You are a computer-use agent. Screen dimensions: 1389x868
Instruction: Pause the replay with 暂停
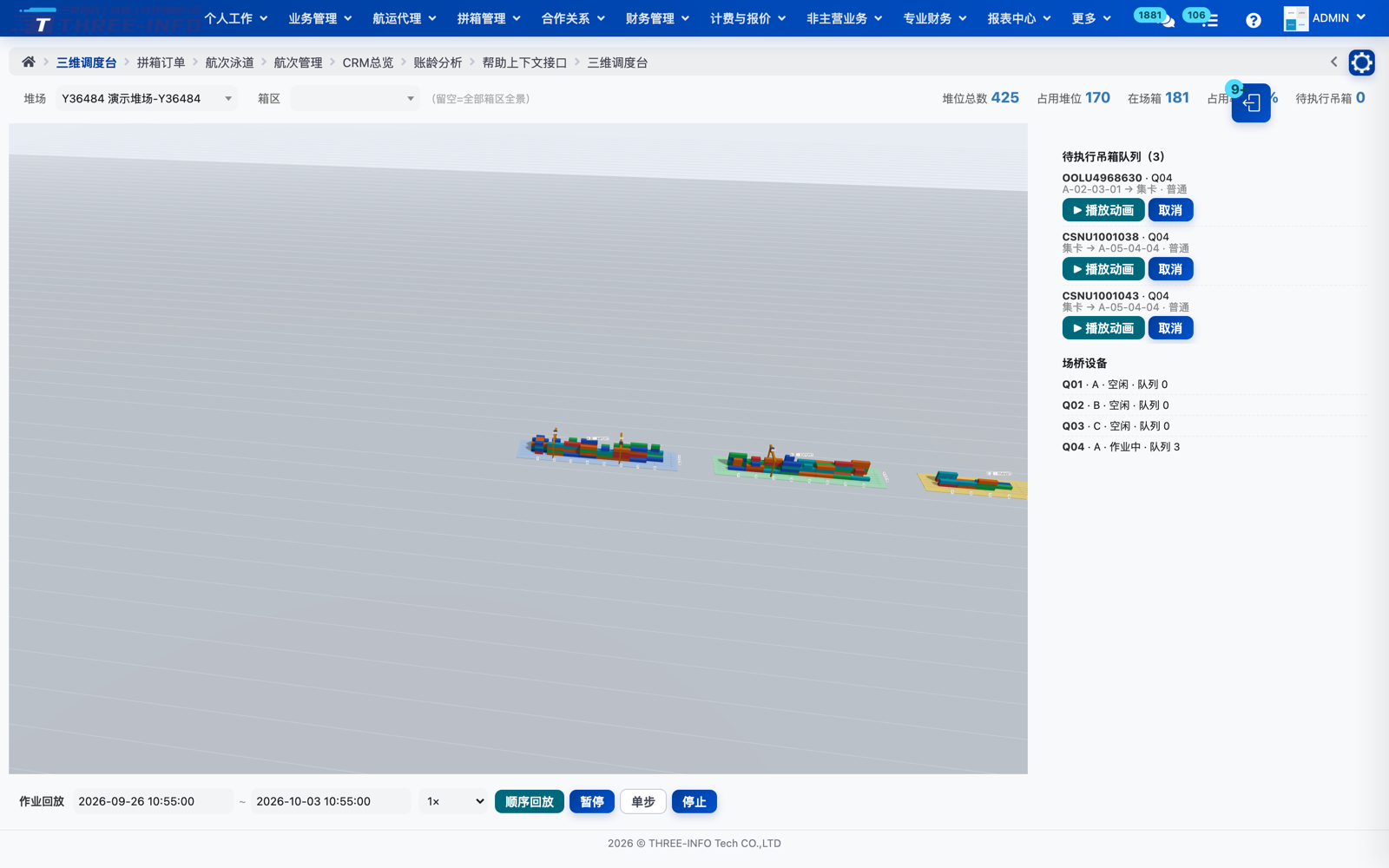click(x=592, y=801)
